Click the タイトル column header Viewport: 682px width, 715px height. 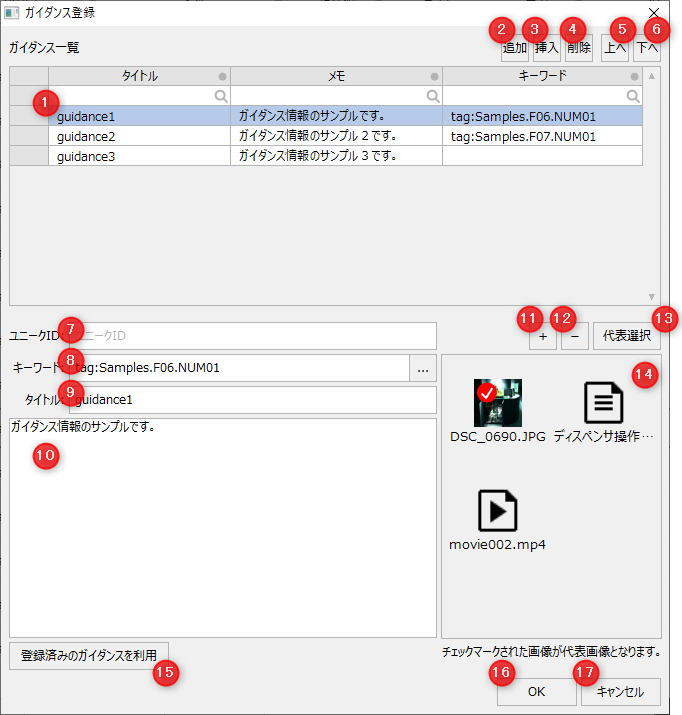click(139, 76)
